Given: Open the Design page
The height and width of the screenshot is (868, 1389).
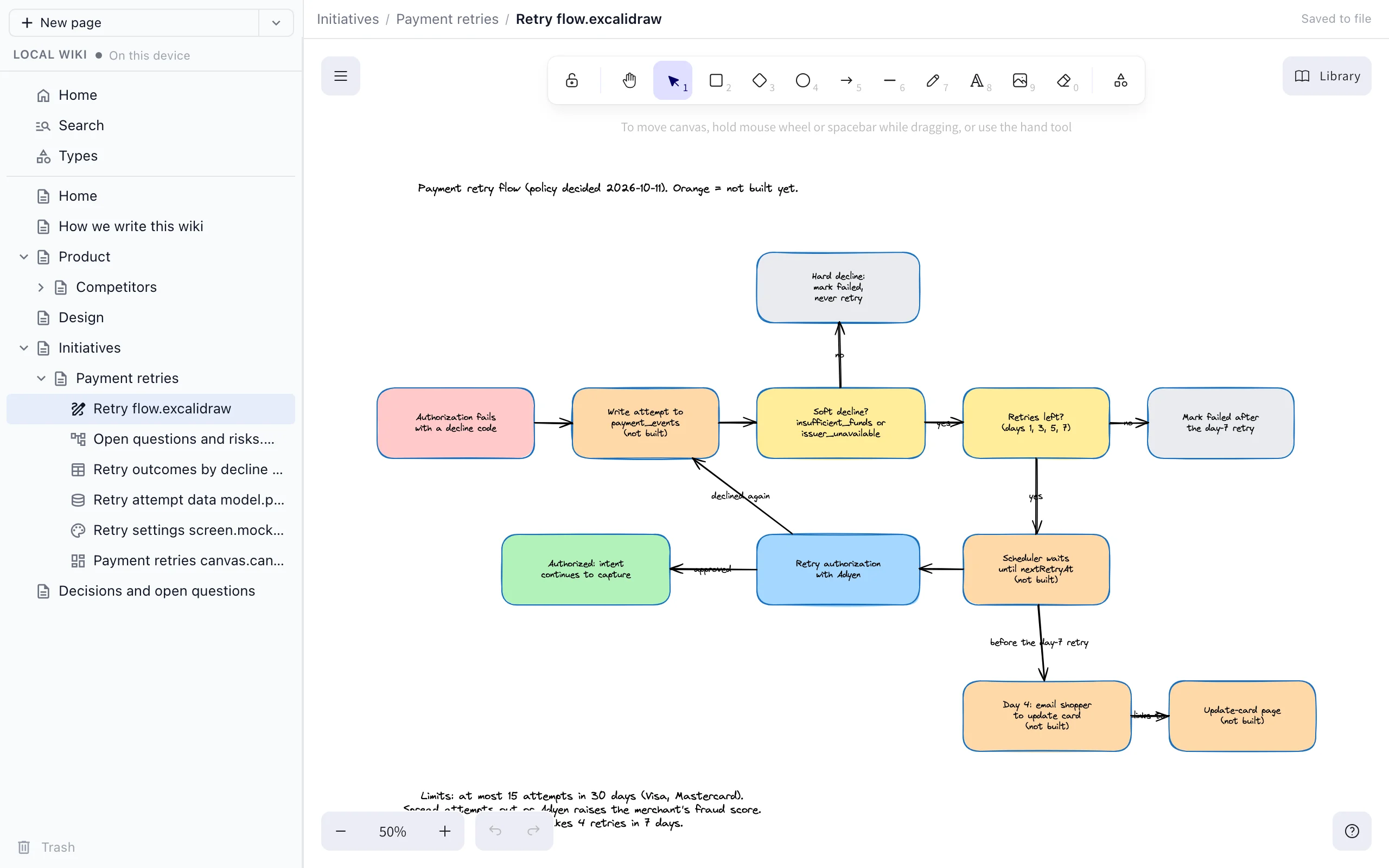Looking at the screenshot, I should 151,317.
